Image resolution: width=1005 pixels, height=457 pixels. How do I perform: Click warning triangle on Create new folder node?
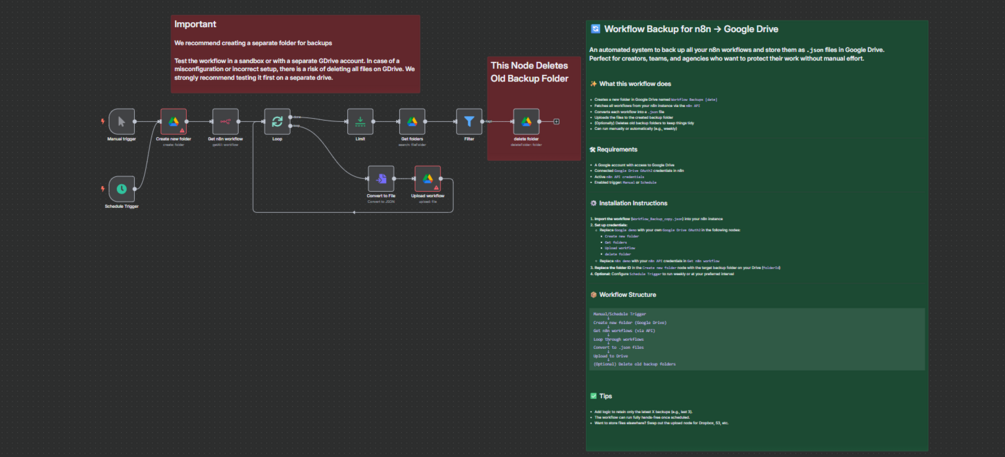coord(182,130)
